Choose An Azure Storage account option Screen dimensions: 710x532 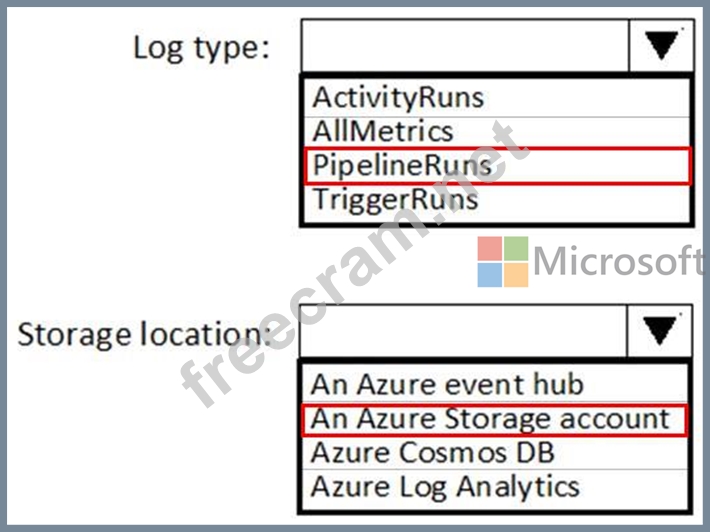click(x=494, y=419)
